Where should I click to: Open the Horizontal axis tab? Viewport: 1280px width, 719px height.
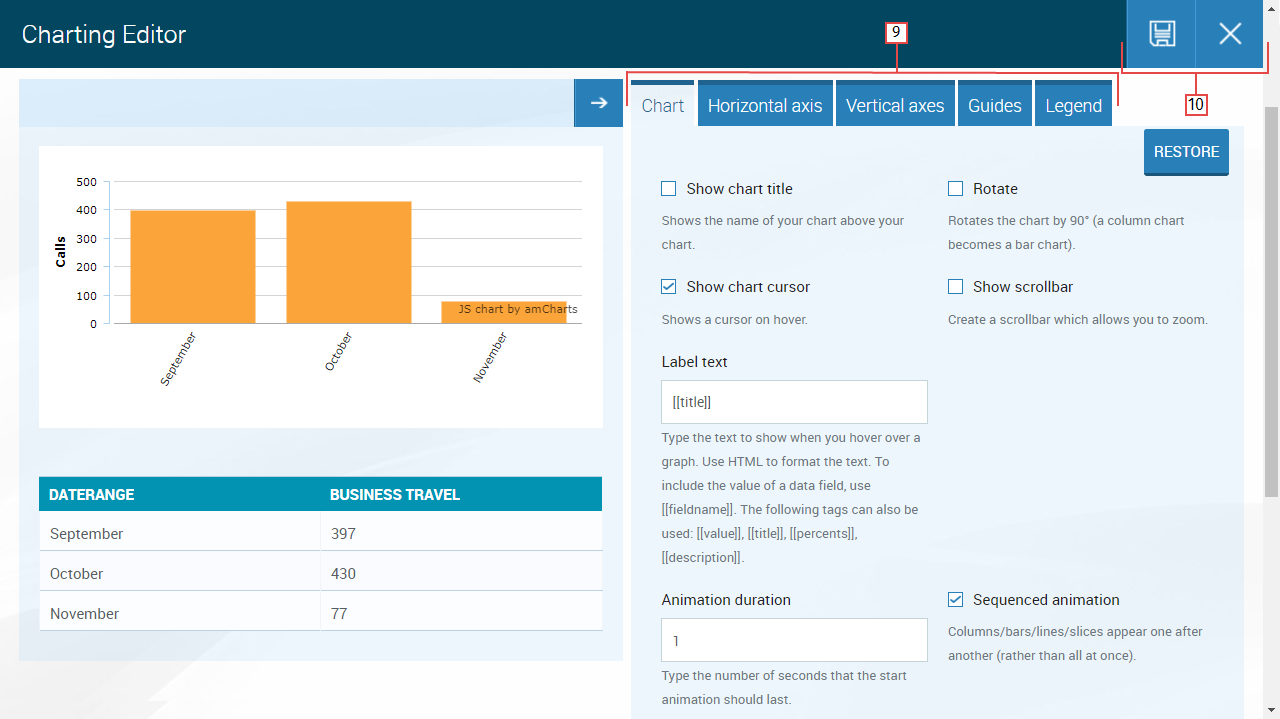765,106
